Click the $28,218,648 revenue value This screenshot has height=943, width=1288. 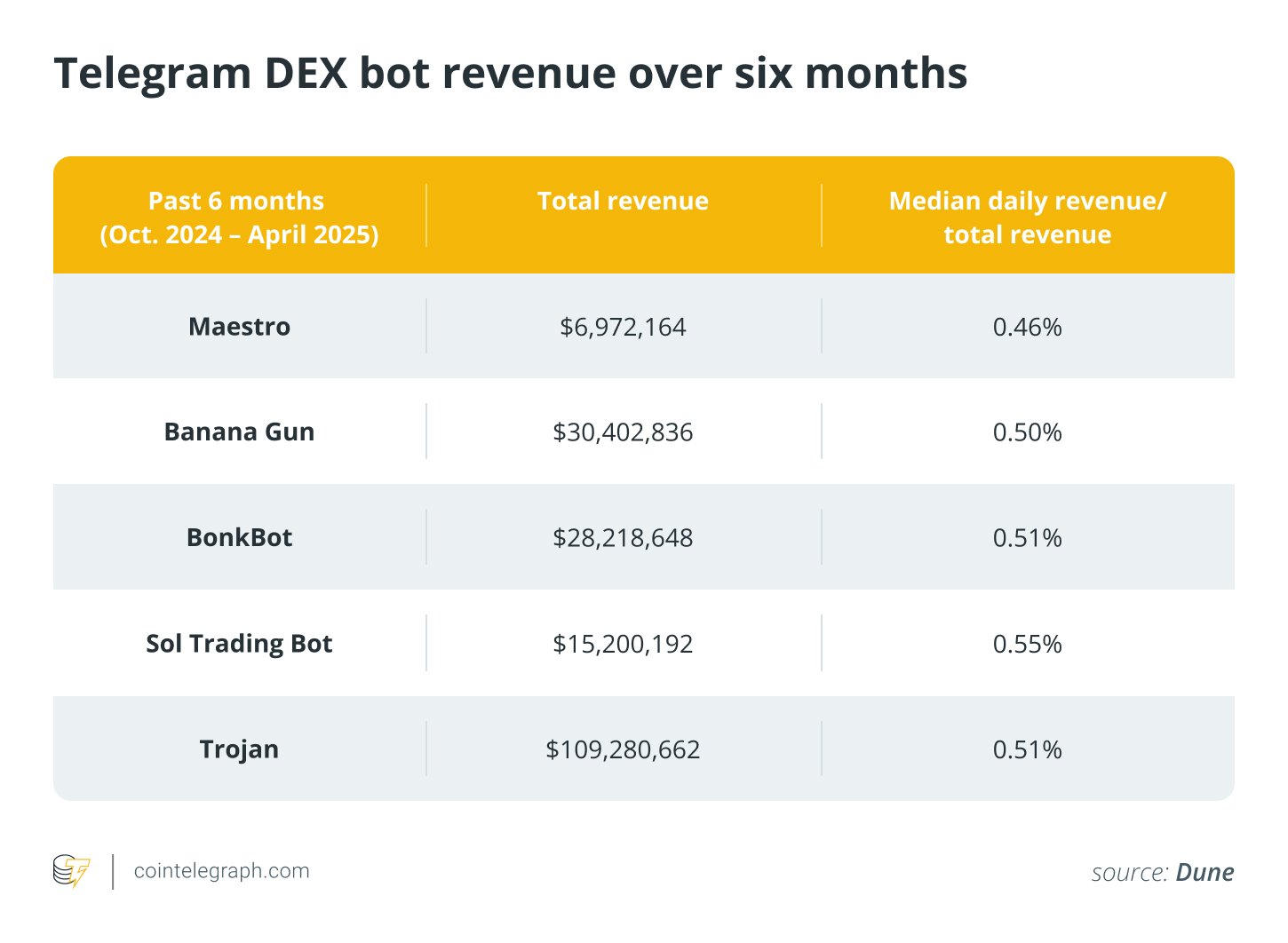pos(623,538)
